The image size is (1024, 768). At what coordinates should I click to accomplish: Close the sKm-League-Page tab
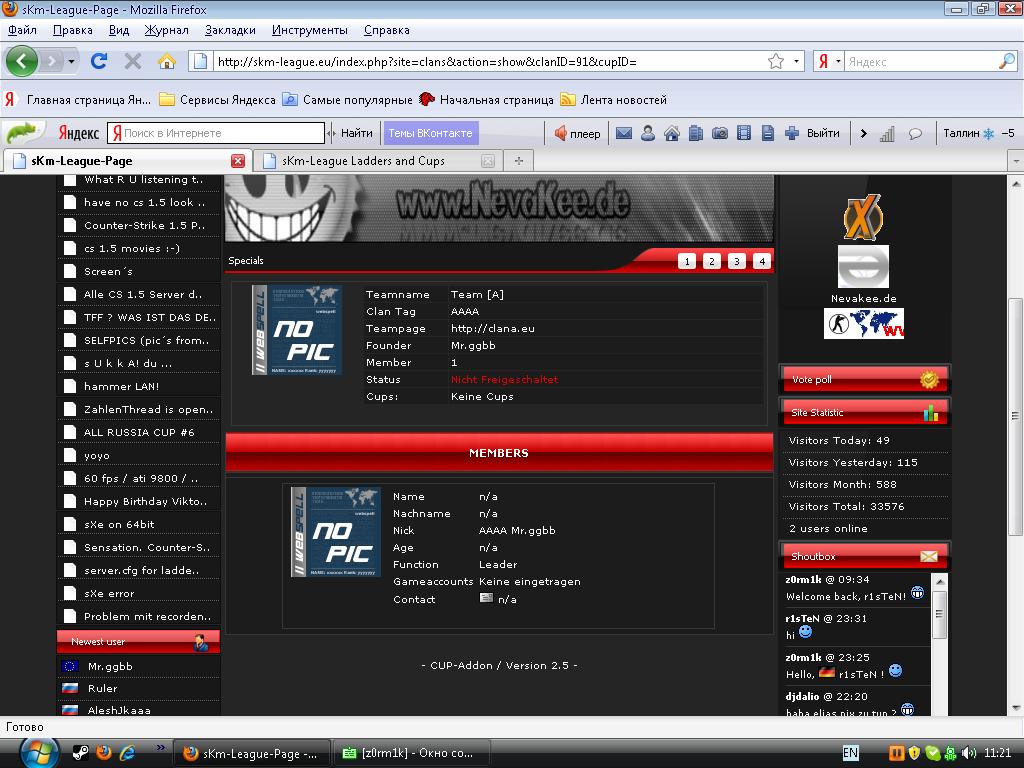pos(238,161)
